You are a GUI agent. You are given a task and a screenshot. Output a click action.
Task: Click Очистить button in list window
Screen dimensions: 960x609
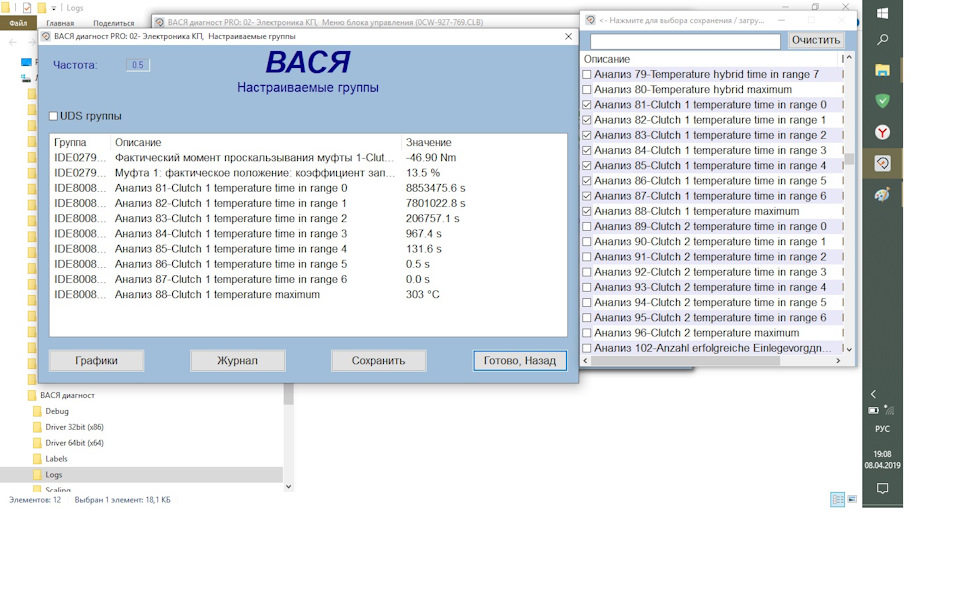(816, 40)
